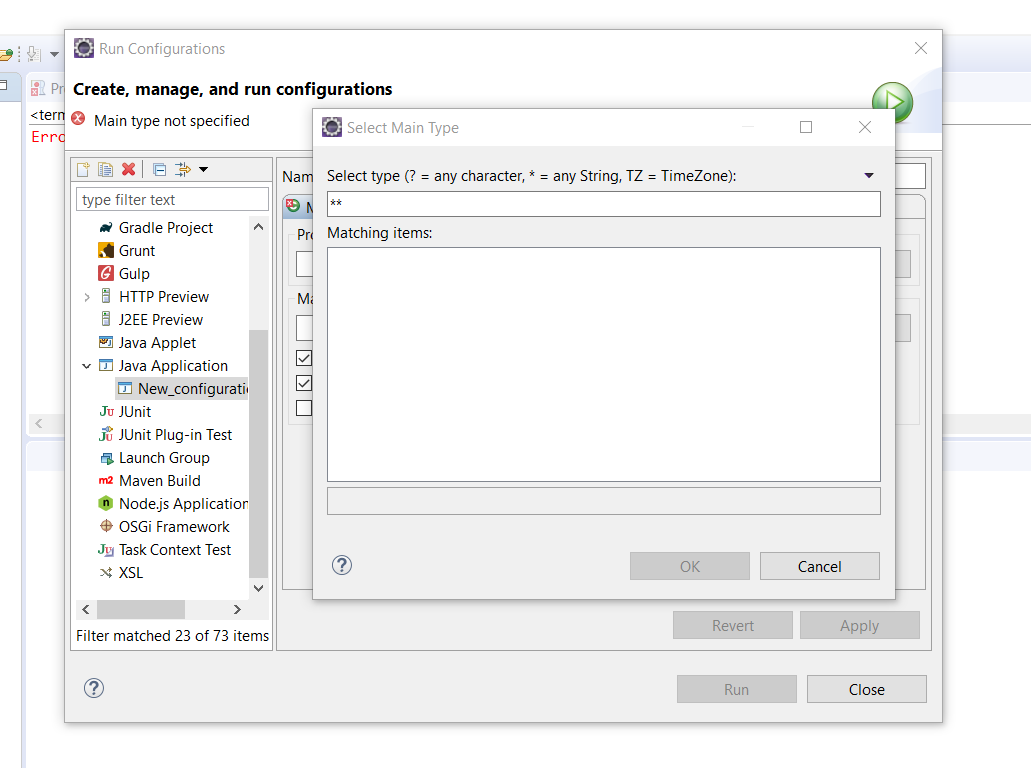Select Gradle Project in the tree
Screen dimensions: 1031x768
pyautogui.click(x=166, y=228)
